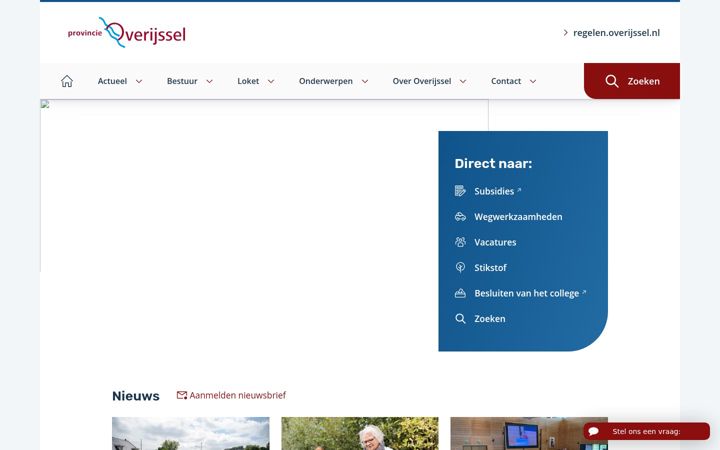This screenshot has height=450, width=720.
Task: Expand the Over Overijssel chevron
Action: coord(463,81)
